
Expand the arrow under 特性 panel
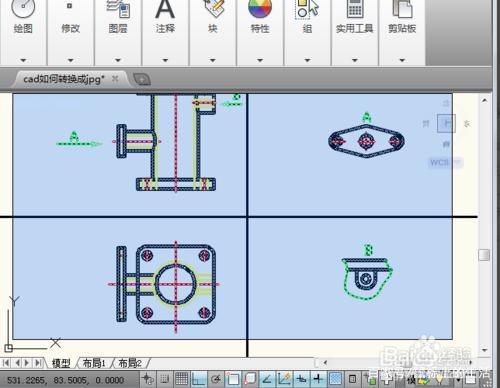pyautogui.click(x=260, y=60)
